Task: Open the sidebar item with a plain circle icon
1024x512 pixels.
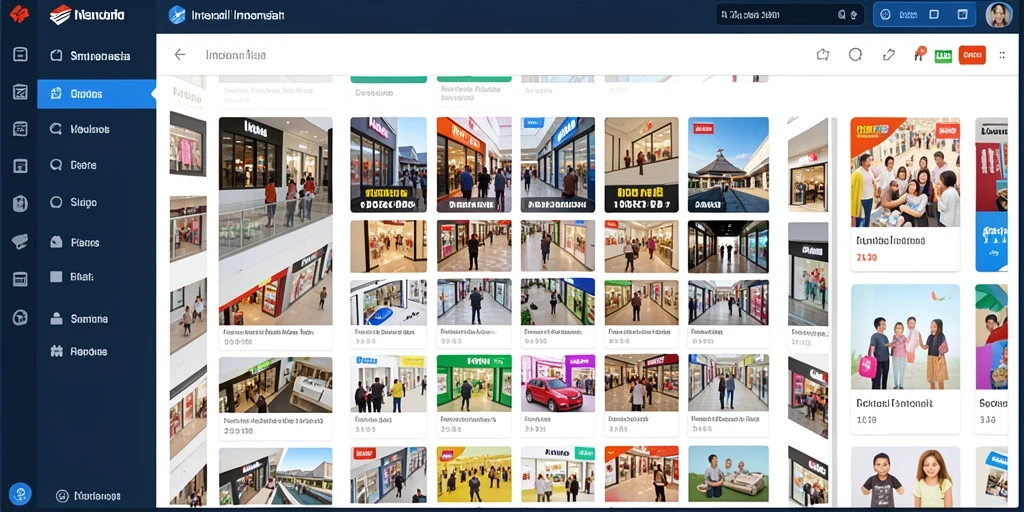Action: coord(97,202)
